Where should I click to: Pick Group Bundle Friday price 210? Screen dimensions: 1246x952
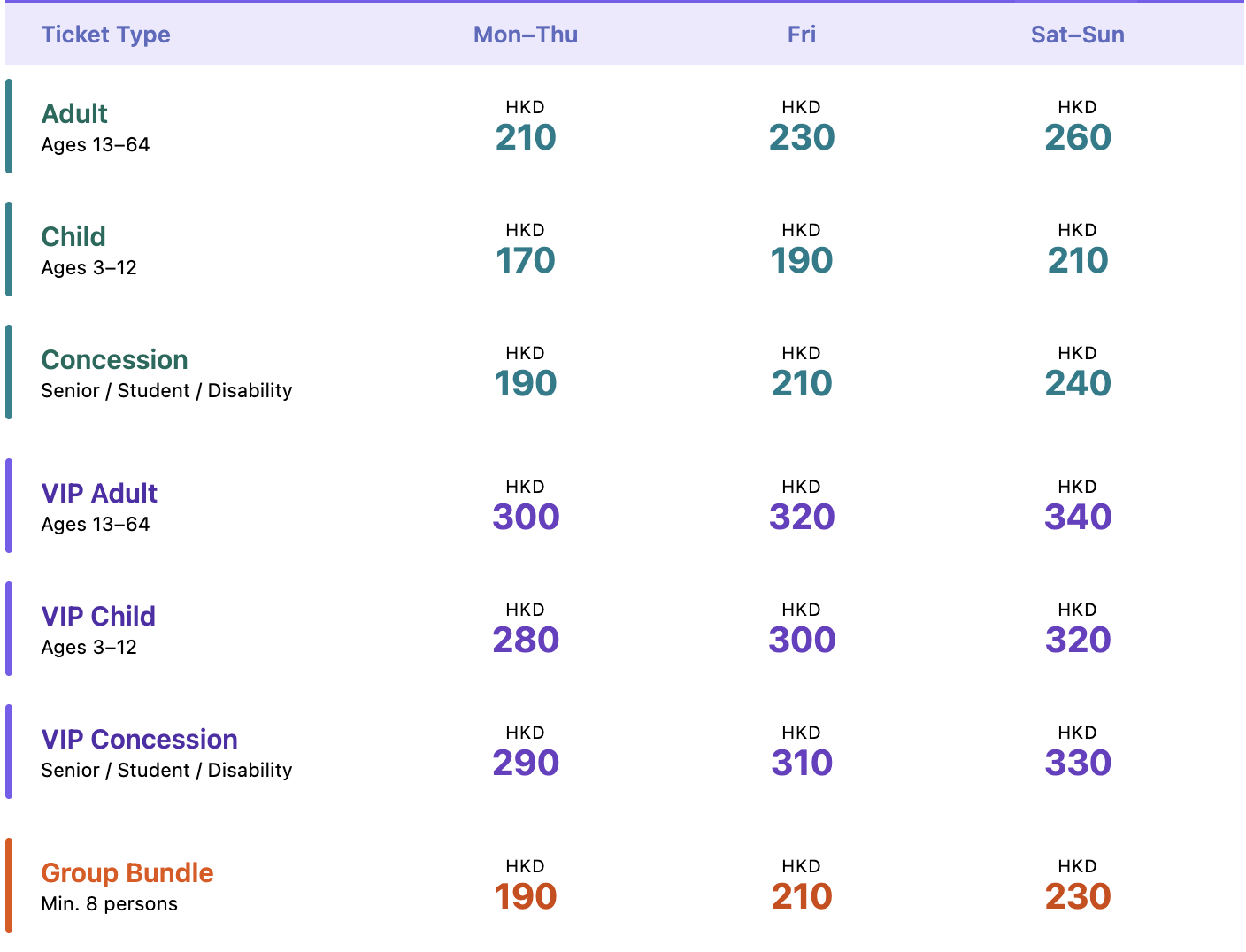pos(802,896)
